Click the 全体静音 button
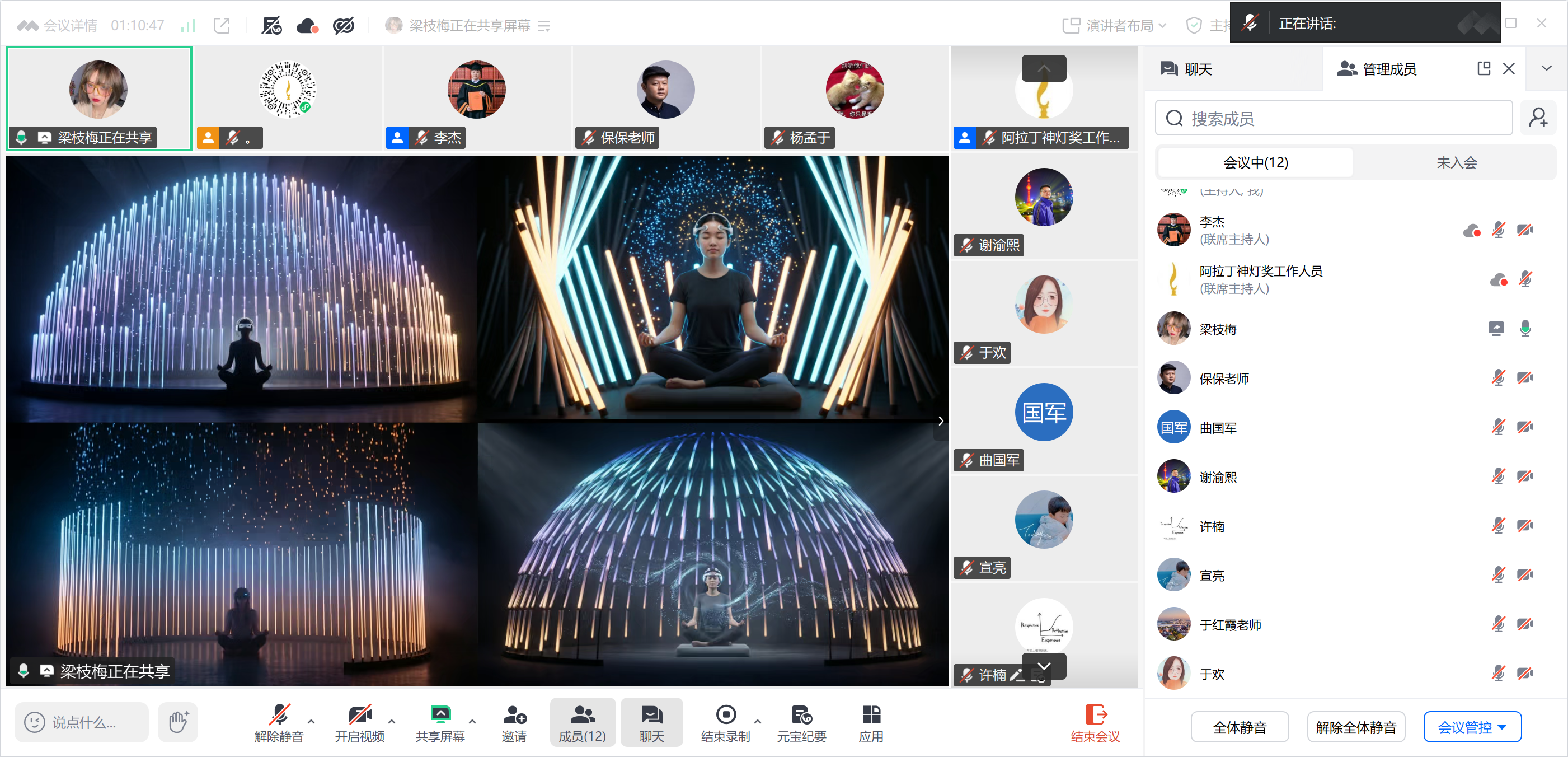The image size is (1568, 757). [1240, 727]
